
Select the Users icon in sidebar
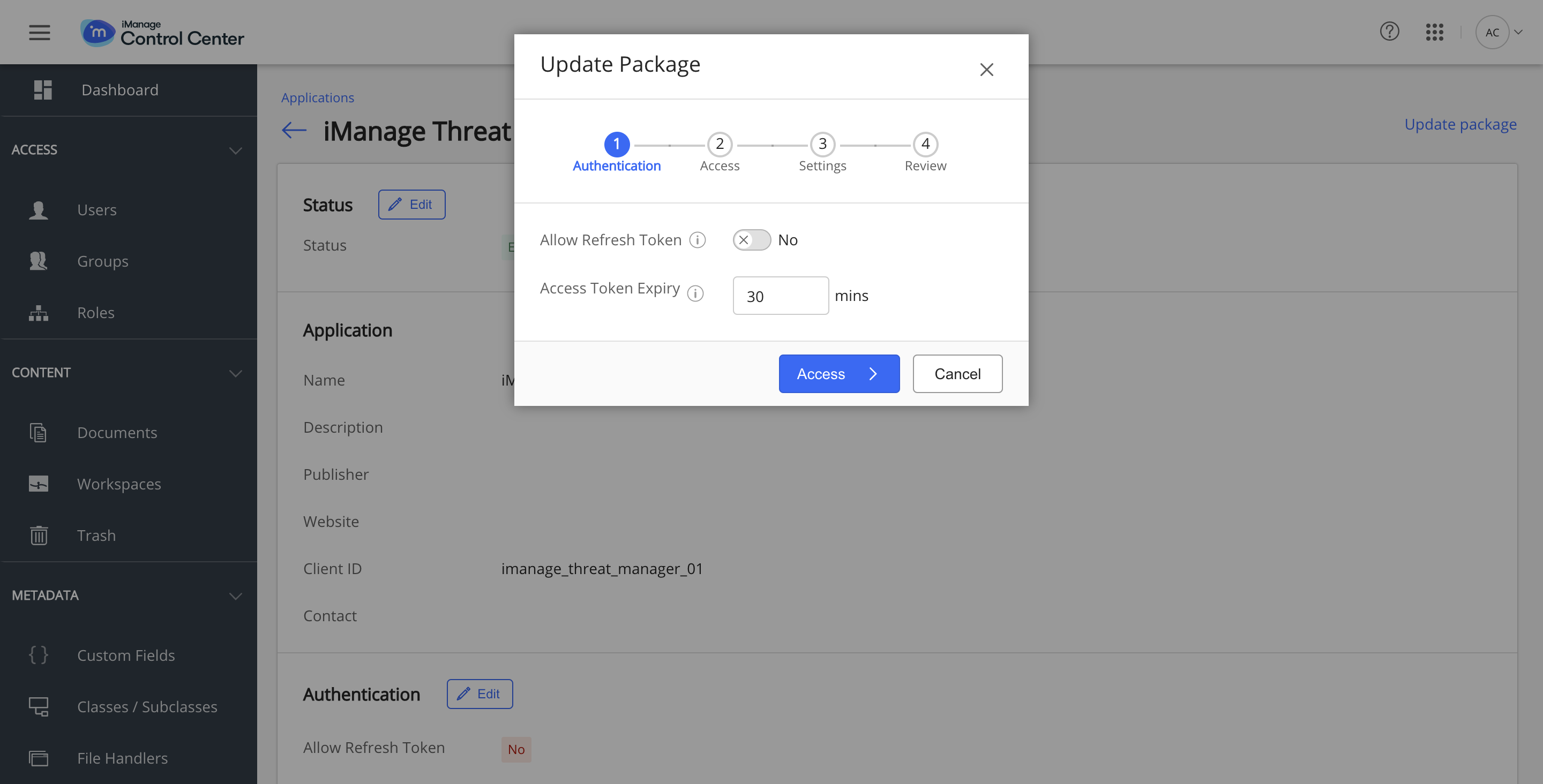(39, 209)
